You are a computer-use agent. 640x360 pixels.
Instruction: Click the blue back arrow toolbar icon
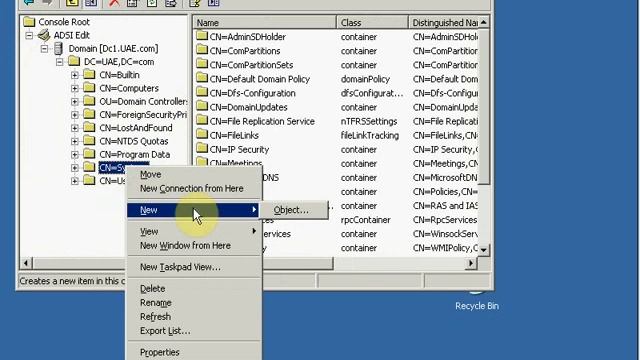[29, 2]
